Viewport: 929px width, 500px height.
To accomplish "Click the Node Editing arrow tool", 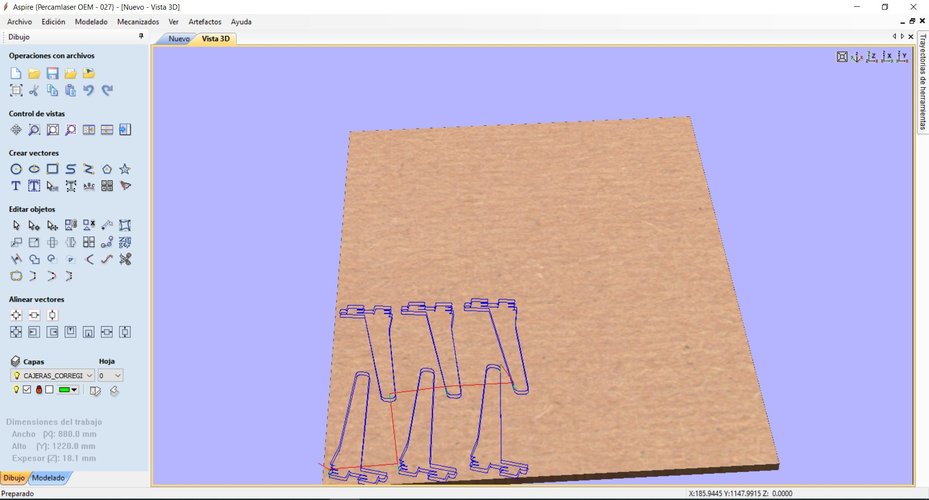I will point(34,225).
